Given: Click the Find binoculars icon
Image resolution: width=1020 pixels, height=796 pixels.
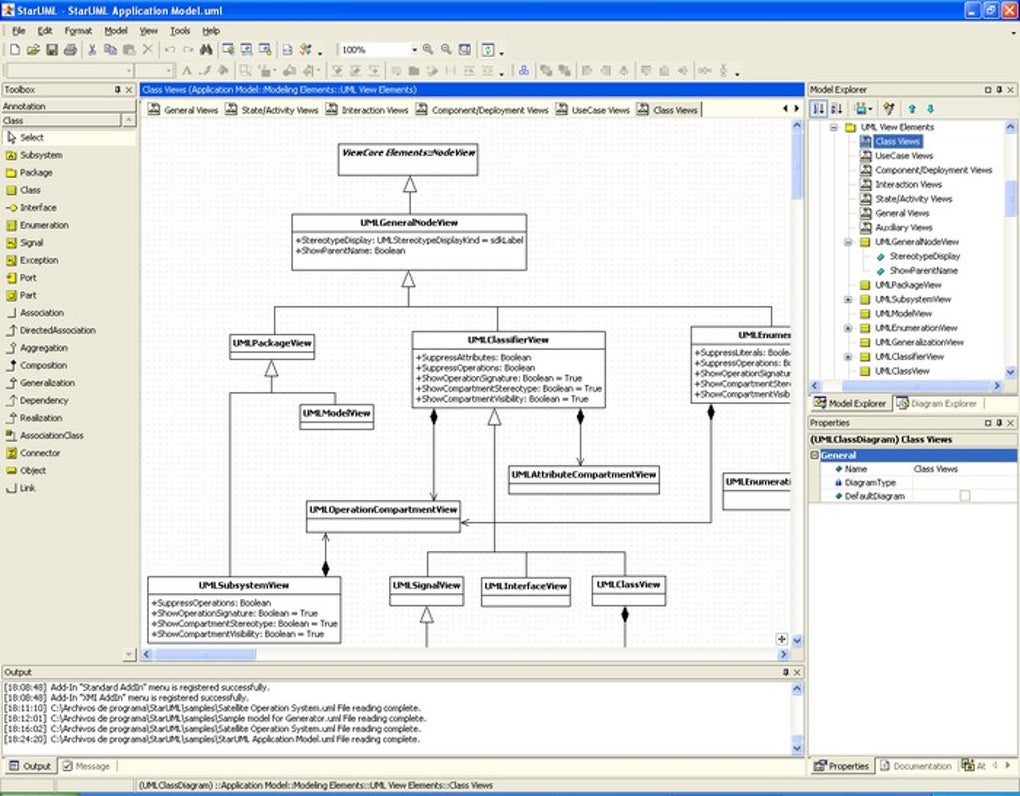Looking at the screenshot, I should click(x=206, y=49).
